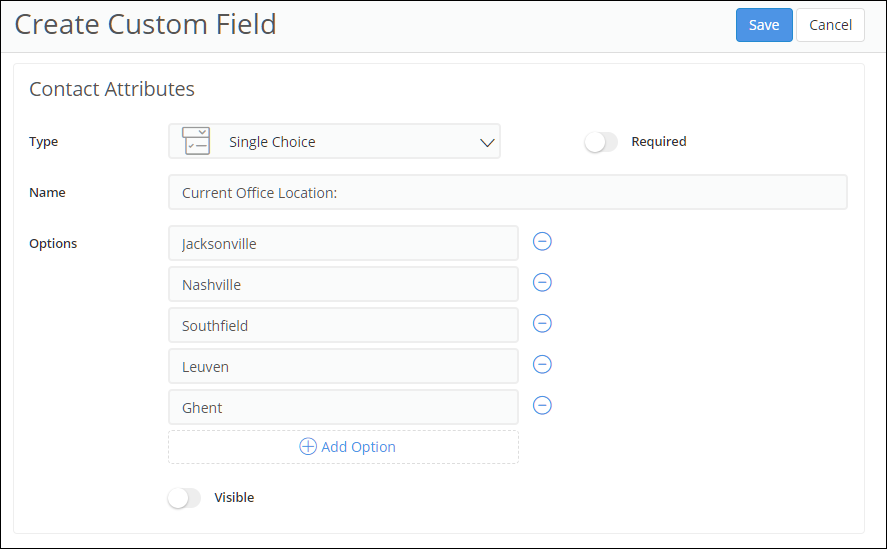Screen dimensions: 887x550
Task: Save the custom field
Action: (763, 25)
